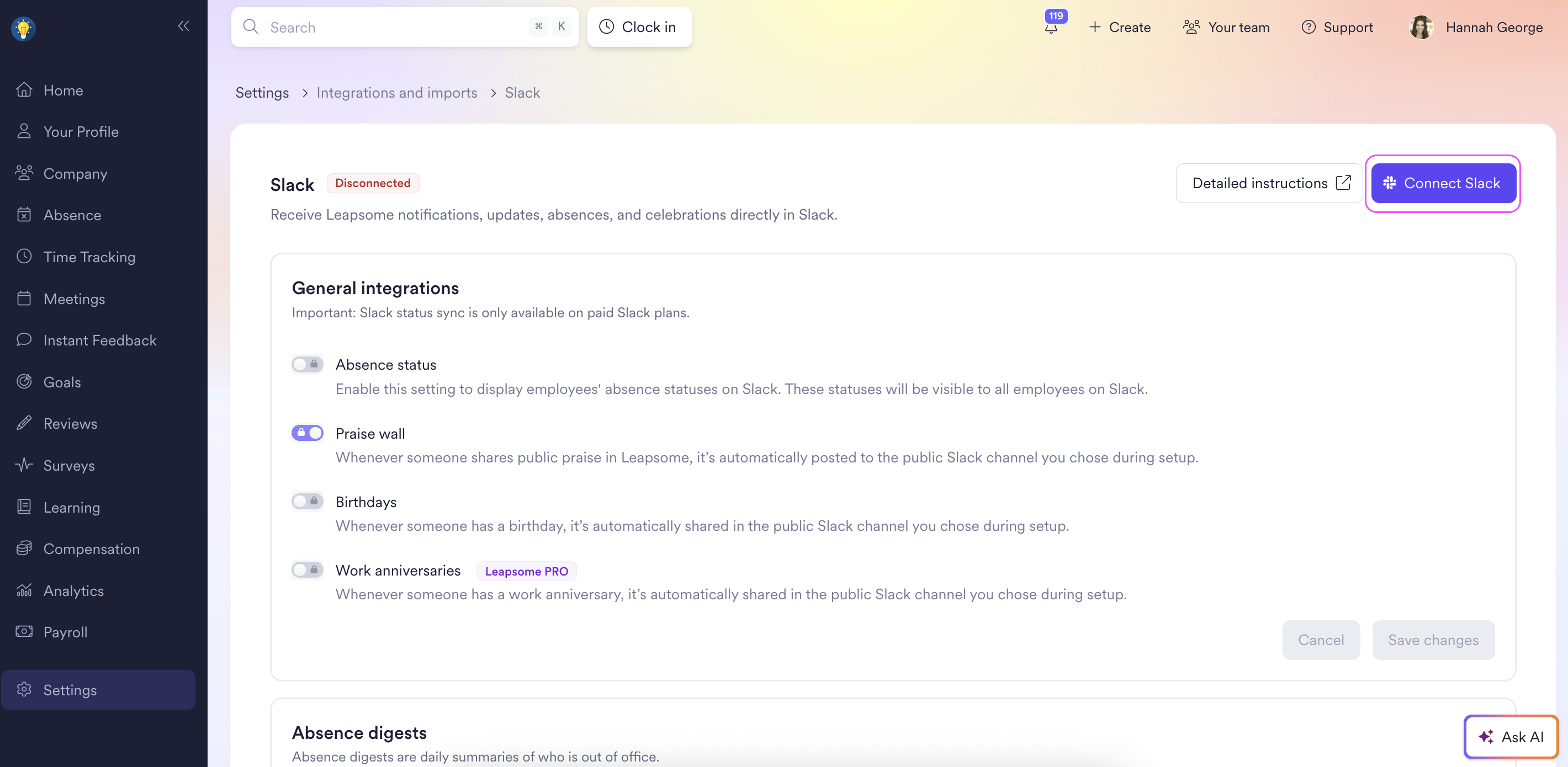Screen dimensions: 1568x767
Task: Open Analytics via chart icon
Action: pyautogui.click(x=24, y=590)
